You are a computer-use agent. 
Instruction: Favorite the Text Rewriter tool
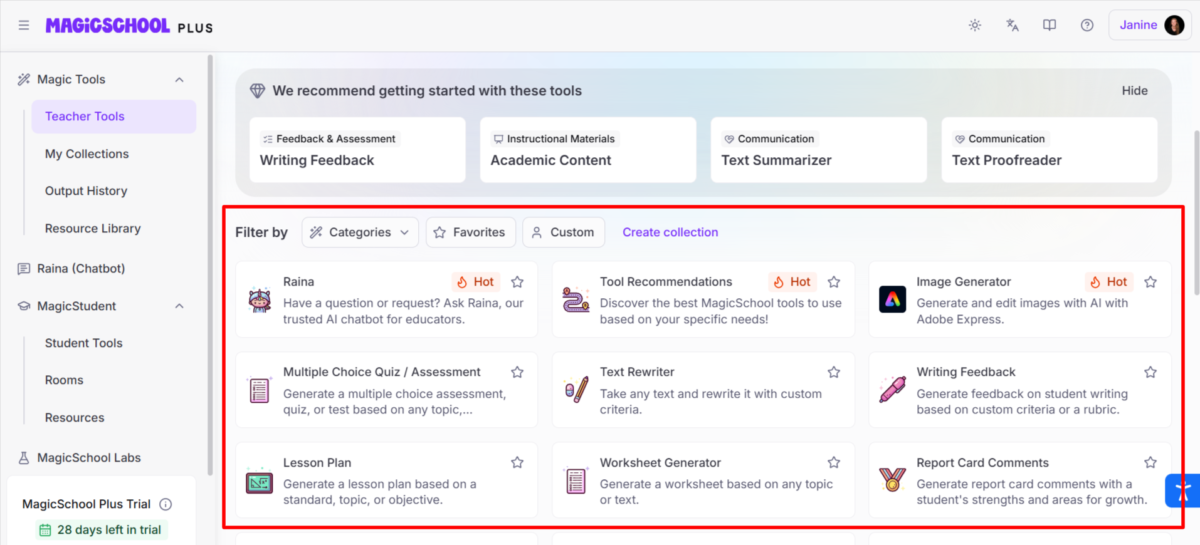pos(834,372)
